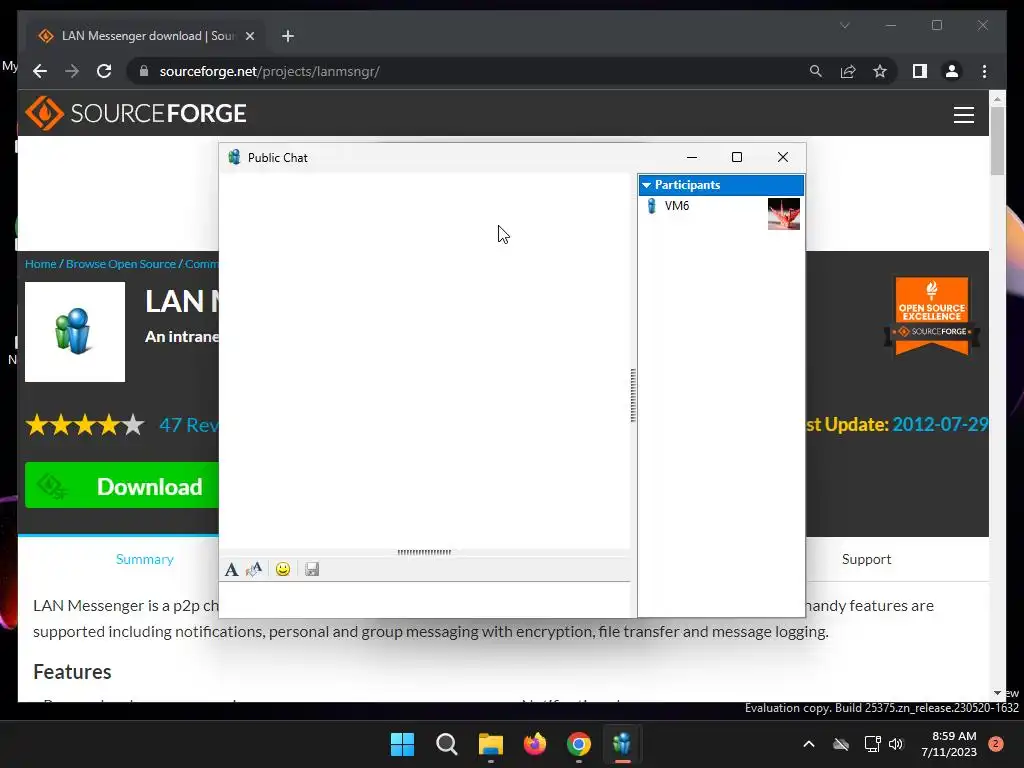Click the message input field in Public Chat
The height and width of the screenshot is (768, 1024).
pyautogui.click(x=425, y=599)
